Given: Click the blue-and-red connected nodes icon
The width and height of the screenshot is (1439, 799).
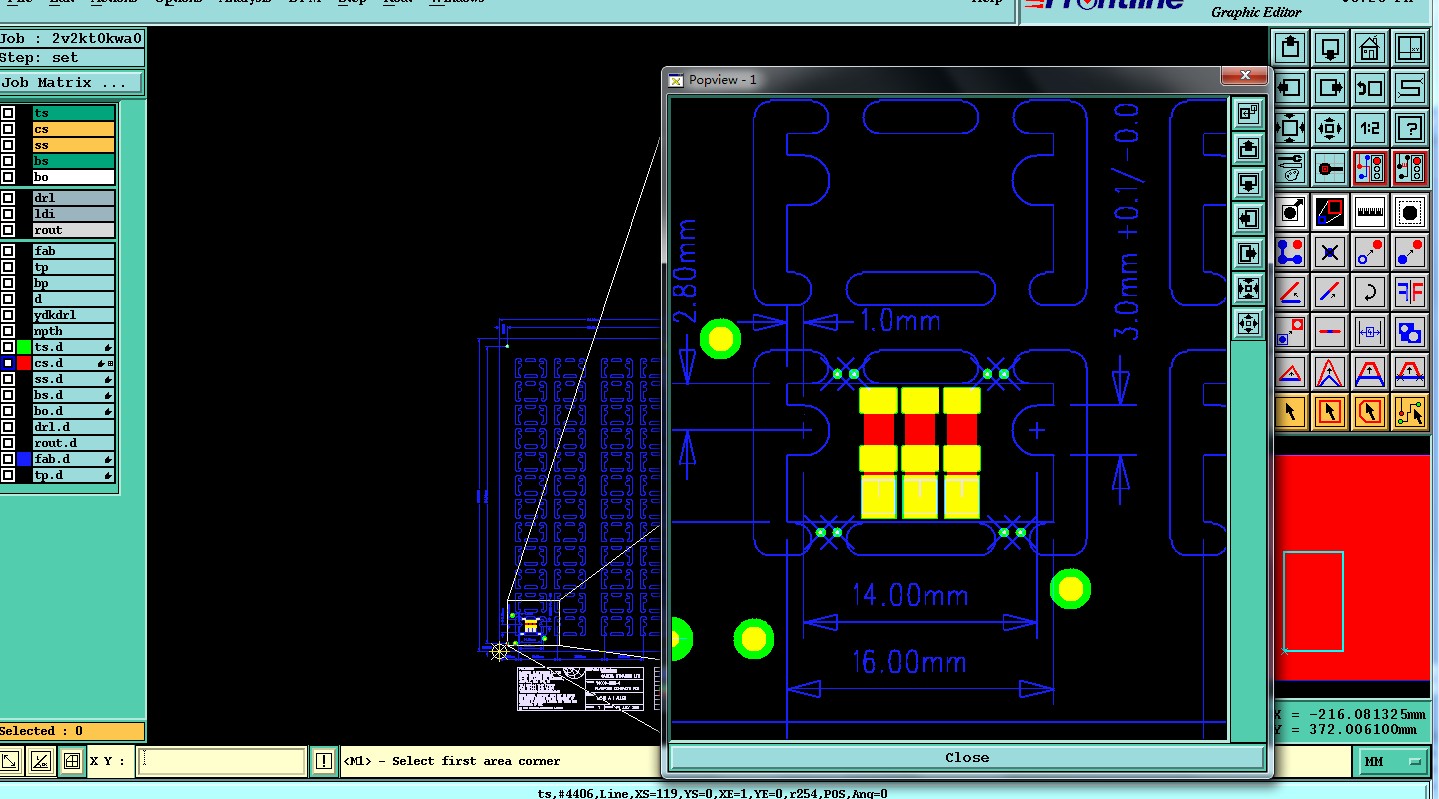Looking at the screenshot, I should pyautogui.click(x=1290, y=252).
